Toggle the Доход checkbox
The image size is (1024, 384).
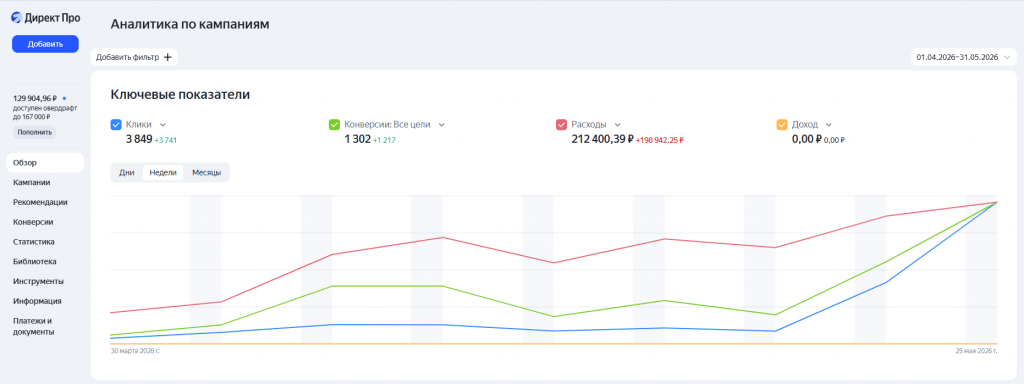click(x=782, y=125)
